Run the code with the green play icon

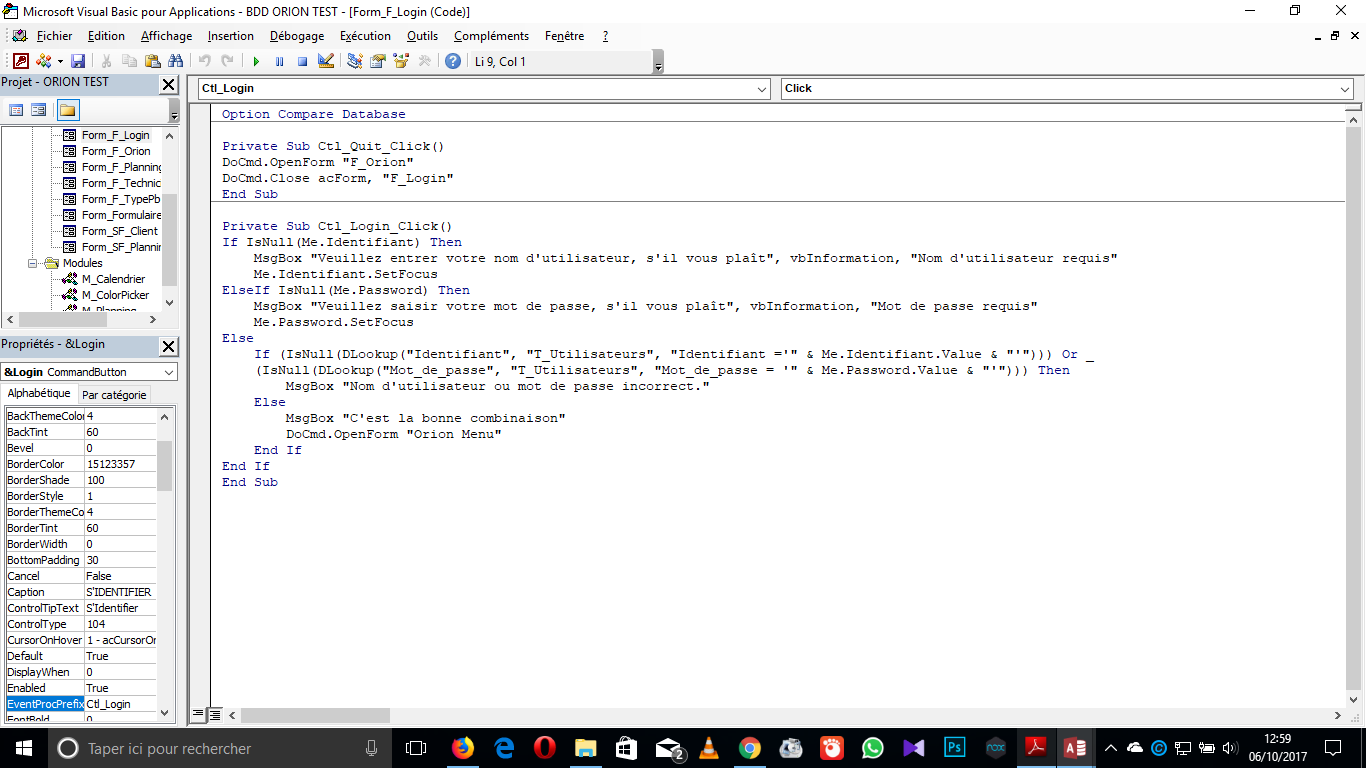click(256, 61)
